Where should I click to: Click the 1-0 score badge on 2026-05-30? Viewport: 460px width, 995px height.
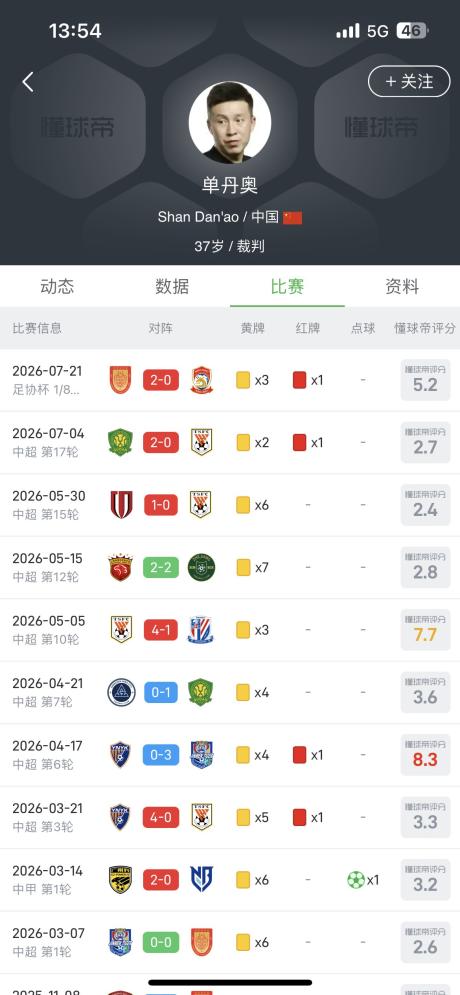(x=161, y=505)
